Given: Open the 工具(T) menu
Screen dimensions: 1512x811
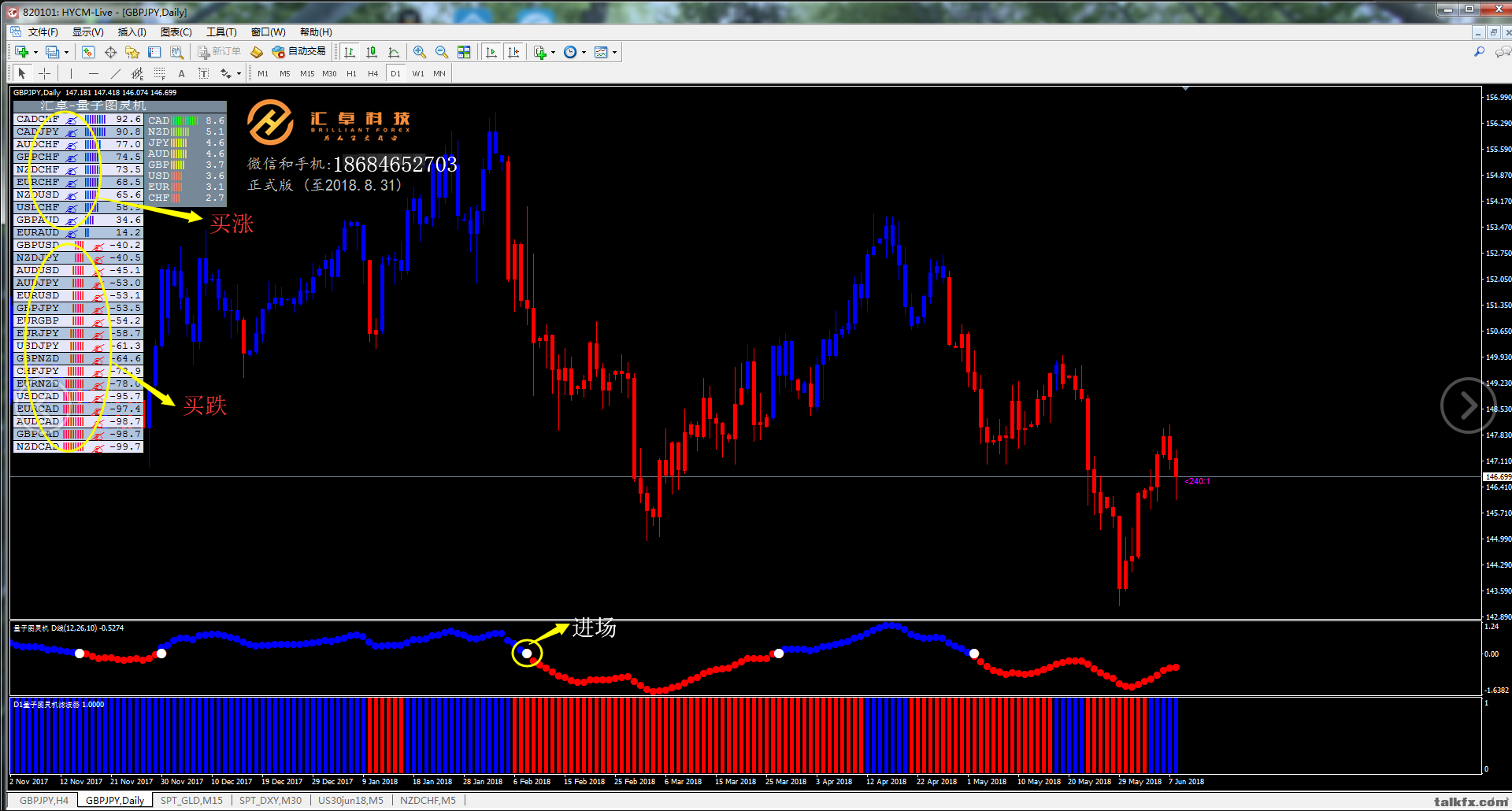Looking at the screenshot, I should coord(221,32).
